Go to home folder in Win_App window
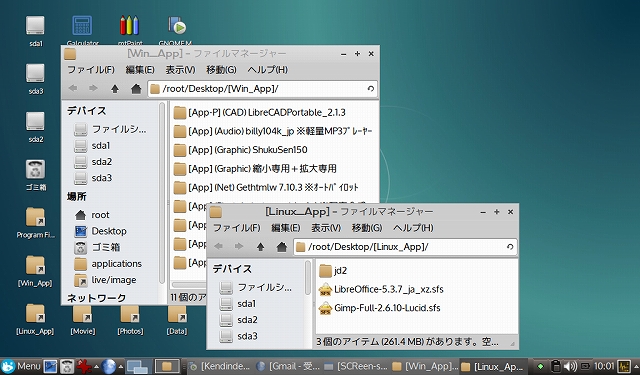The width and height of the screenshot is (640, 375). point(136,89)
